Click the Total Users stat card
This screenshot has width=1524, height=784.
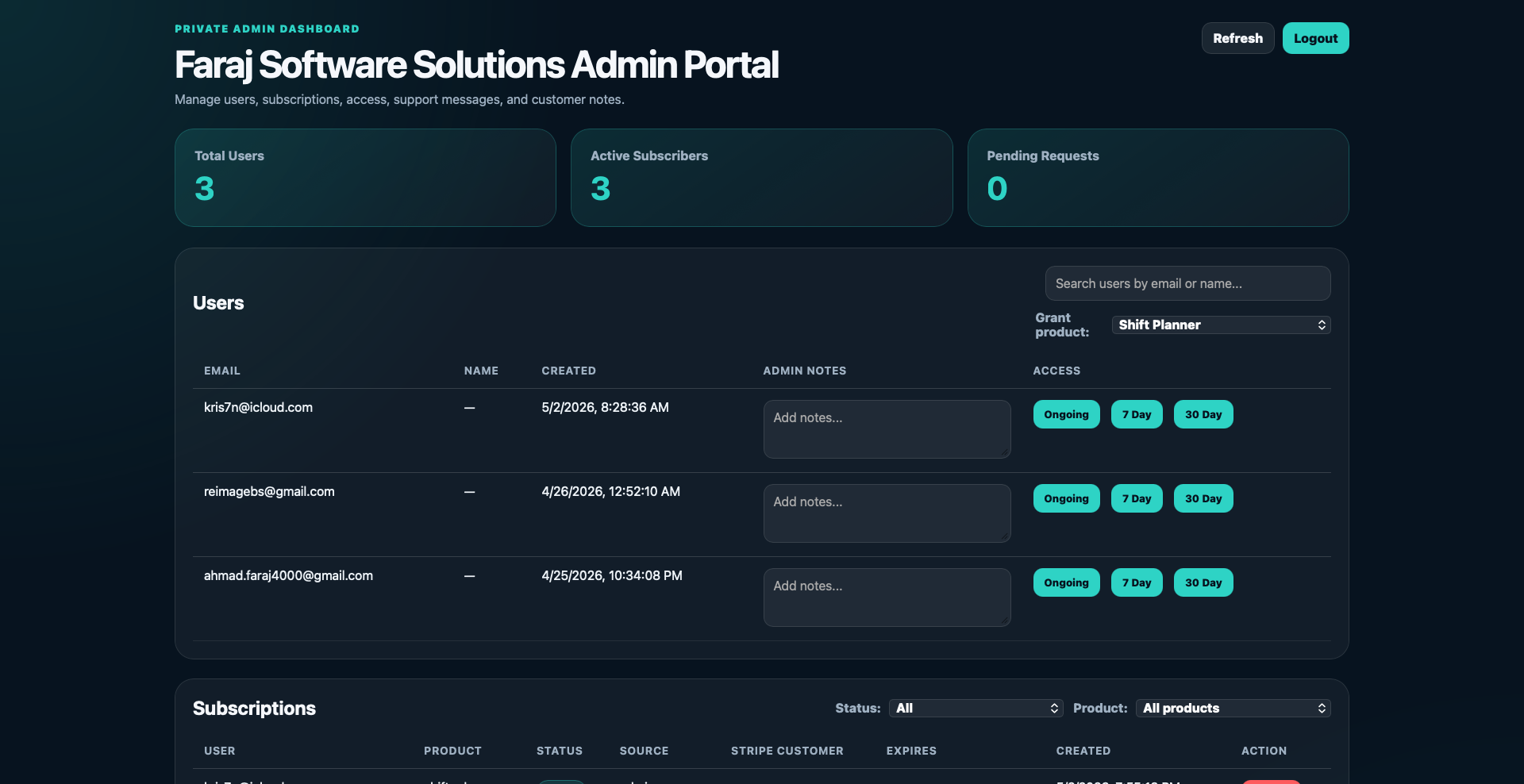(x=365, y=178)
